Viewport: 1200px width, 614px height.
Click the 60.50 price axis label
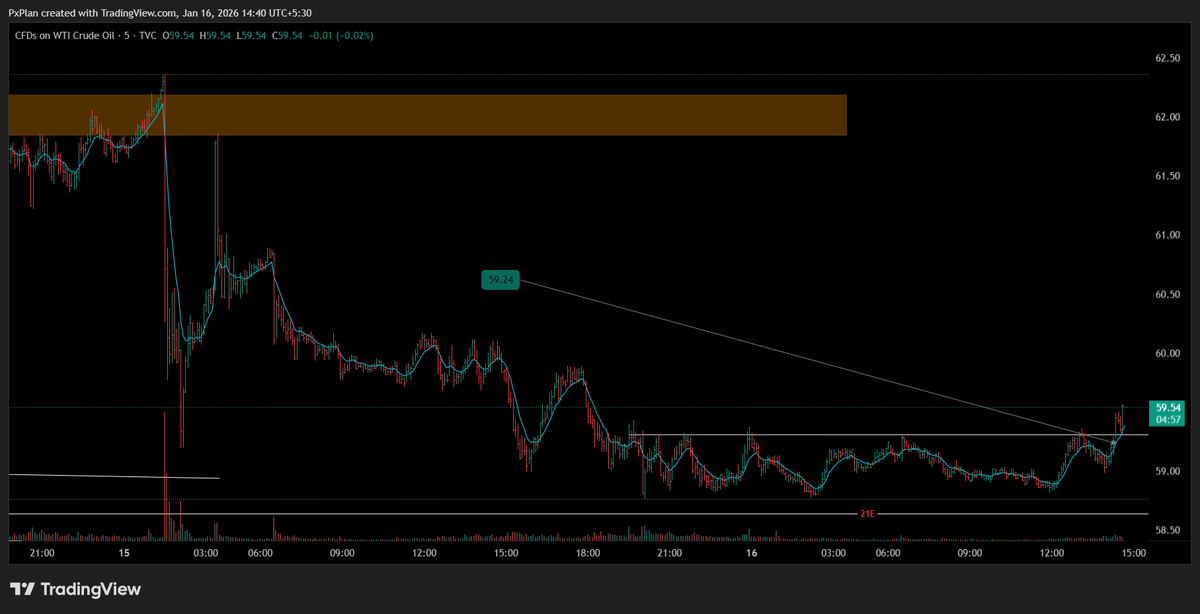point(1168,294)
